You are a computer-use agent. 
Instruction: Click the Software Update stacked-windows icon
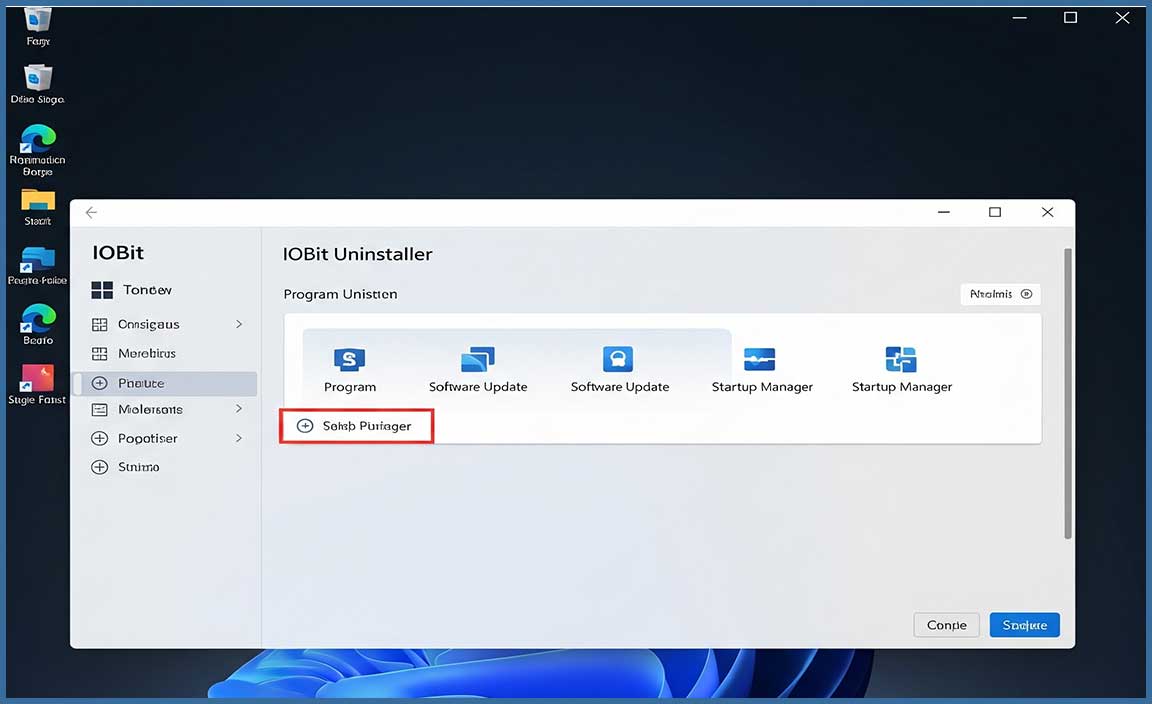(x=477, y=360)
